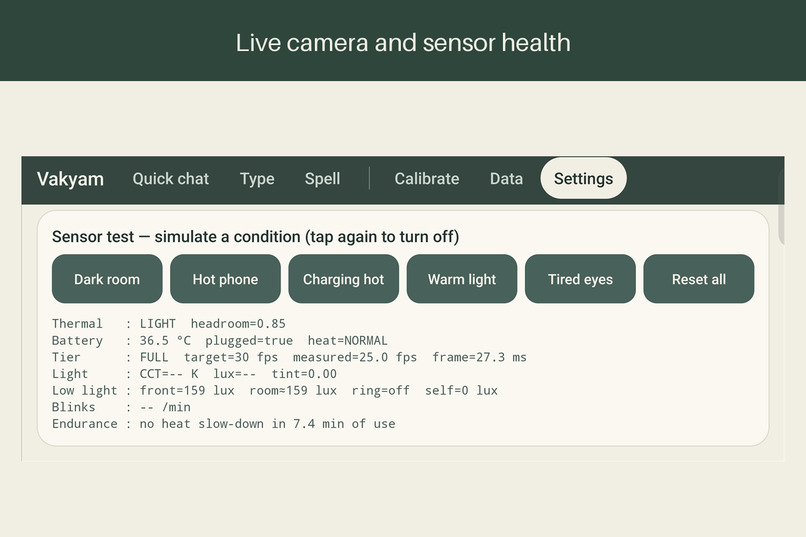Toggle the Hot phone simulation

click(225, 279)
